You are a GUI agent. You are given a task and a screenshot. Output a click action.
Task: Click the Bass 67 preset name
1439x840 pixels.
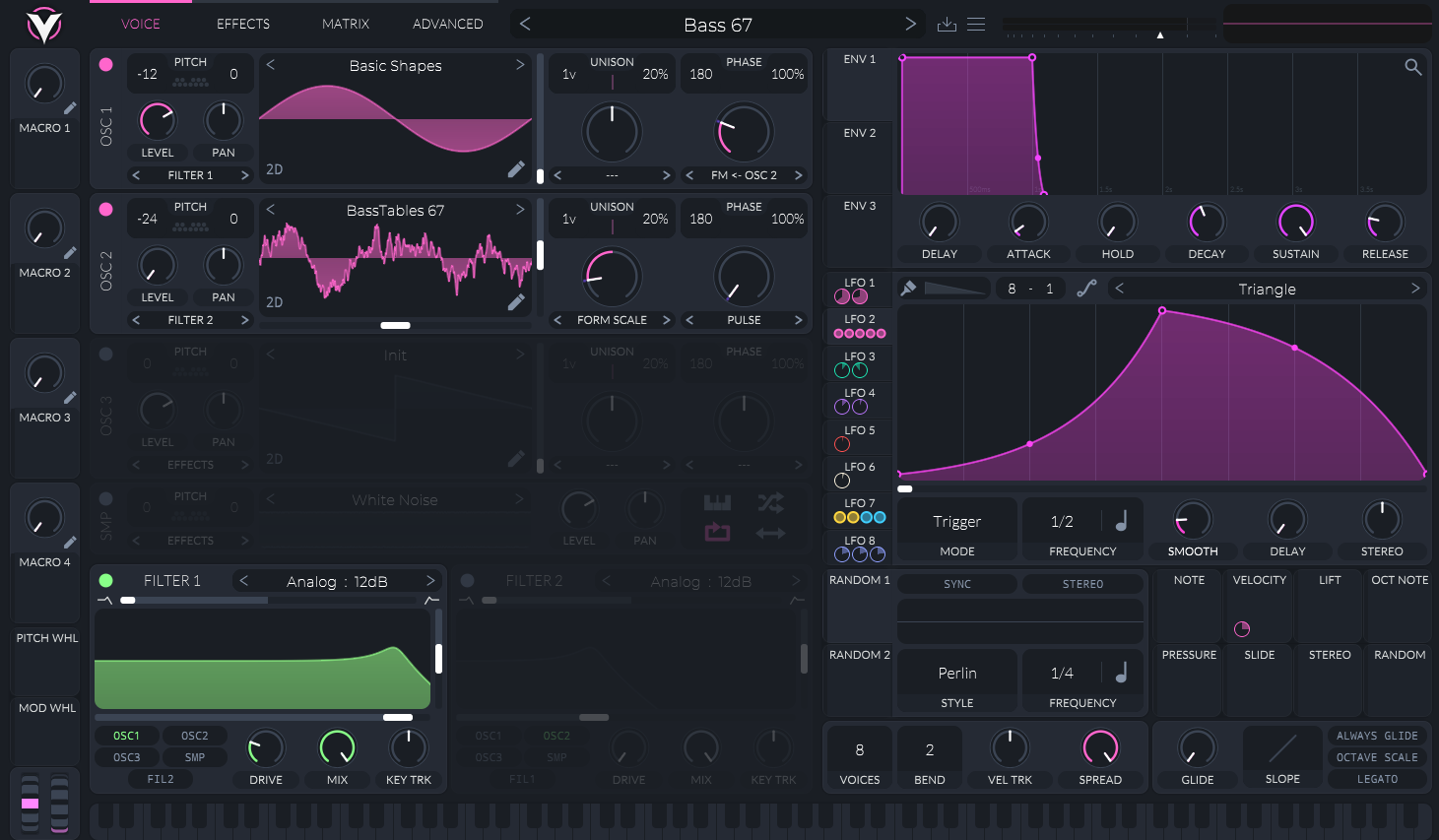[718, 25]
